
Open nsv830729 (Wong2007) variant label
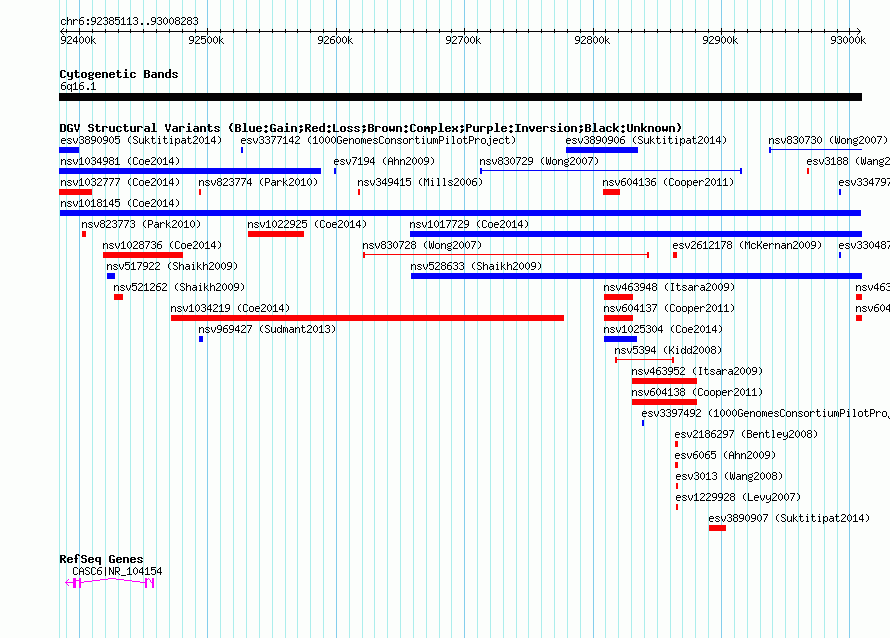(x=539, y=161)
